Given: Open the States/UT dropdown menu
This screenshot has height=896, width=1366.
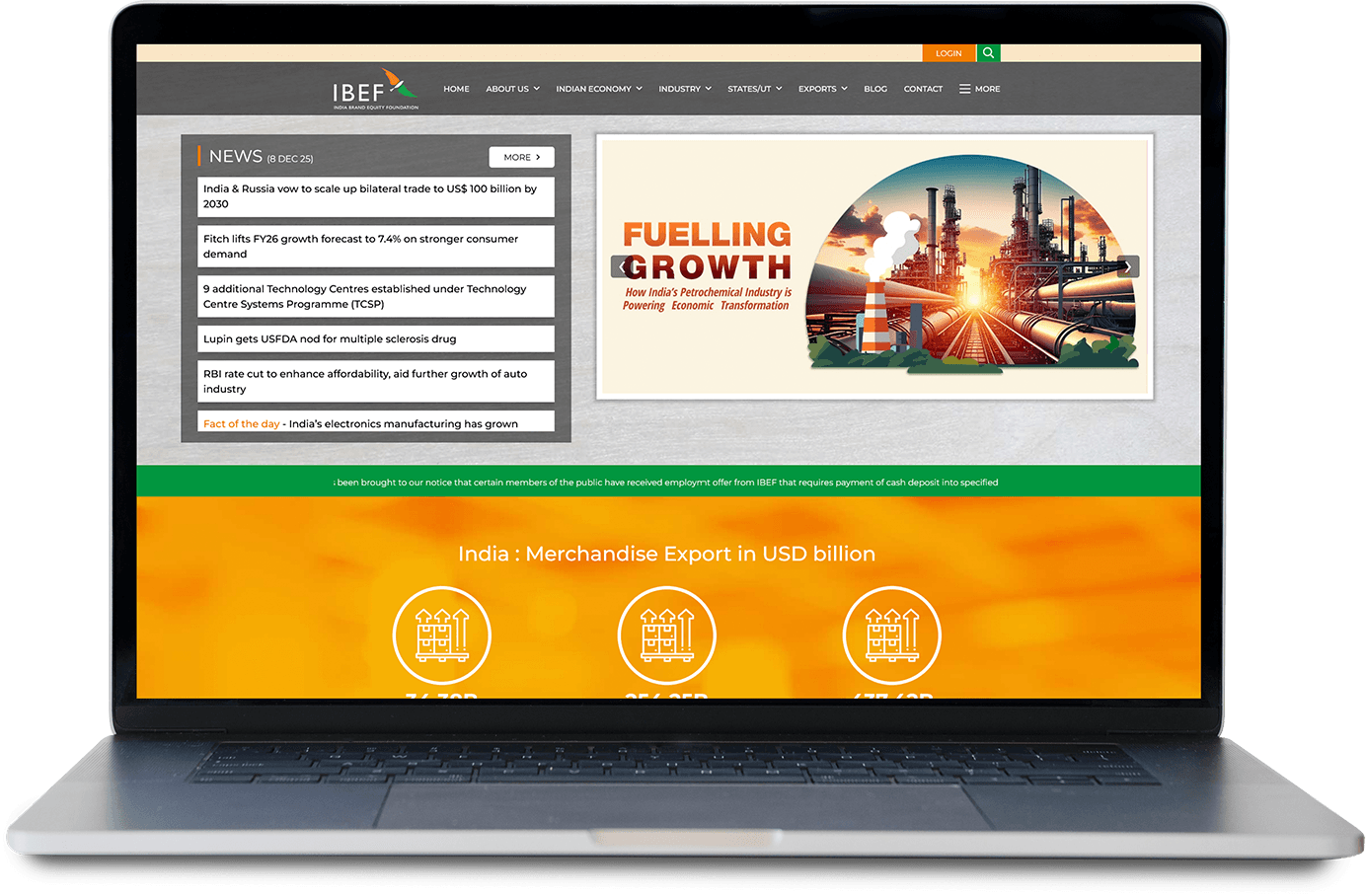Looking at the screenshot, I should pyautogui.click(x=755, y=89).
